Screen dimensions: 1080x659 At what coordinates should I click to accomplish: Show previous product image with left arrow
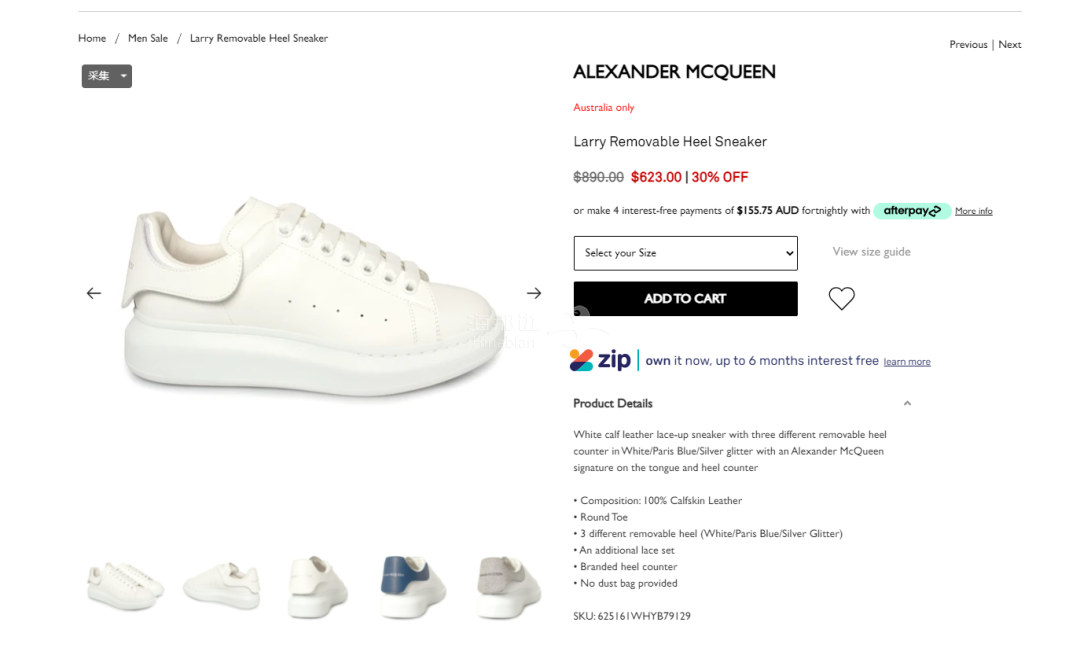[94, 293]
